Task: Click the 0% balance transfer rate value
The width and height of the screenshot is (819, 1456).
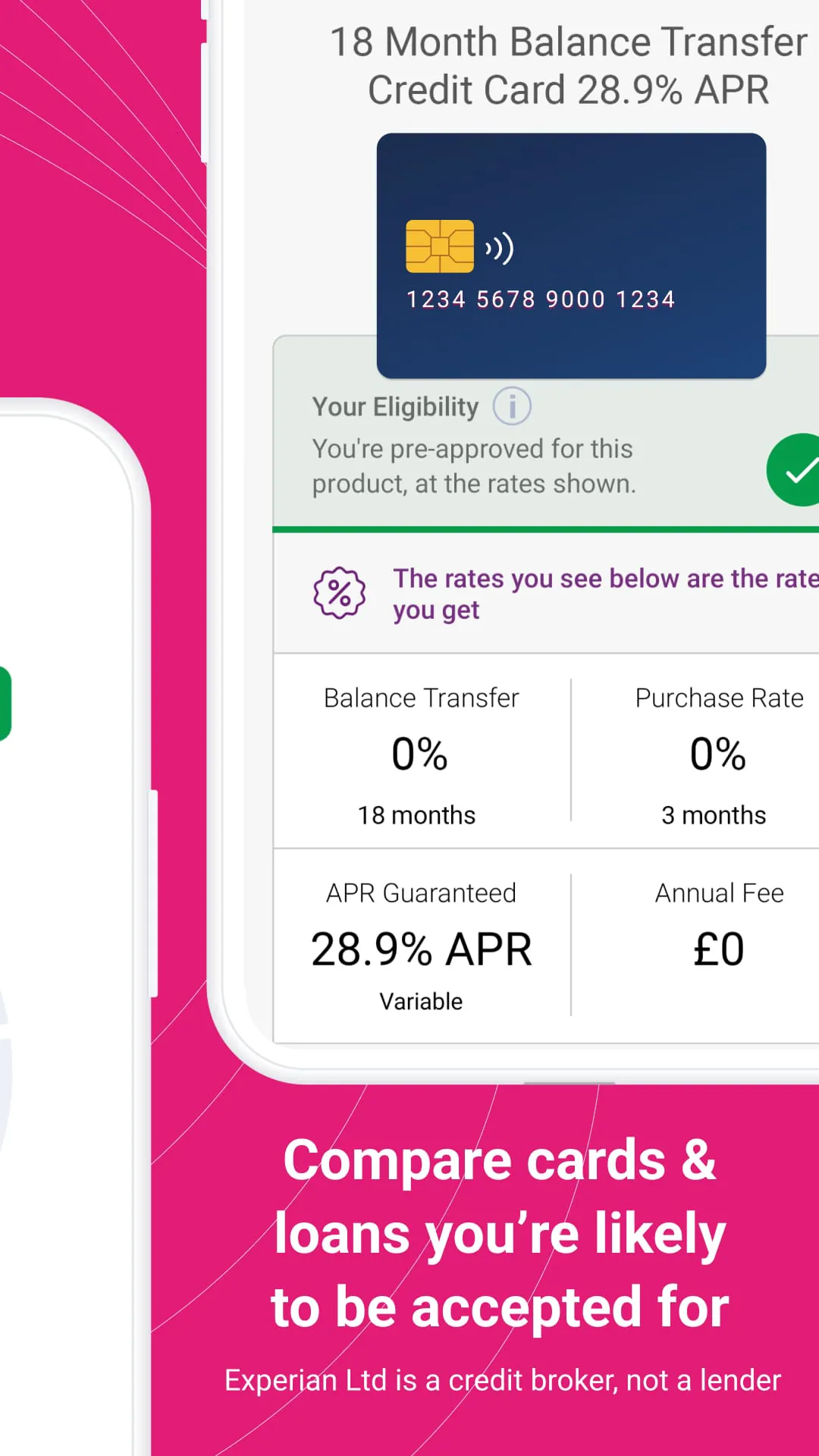Action: 421,753
